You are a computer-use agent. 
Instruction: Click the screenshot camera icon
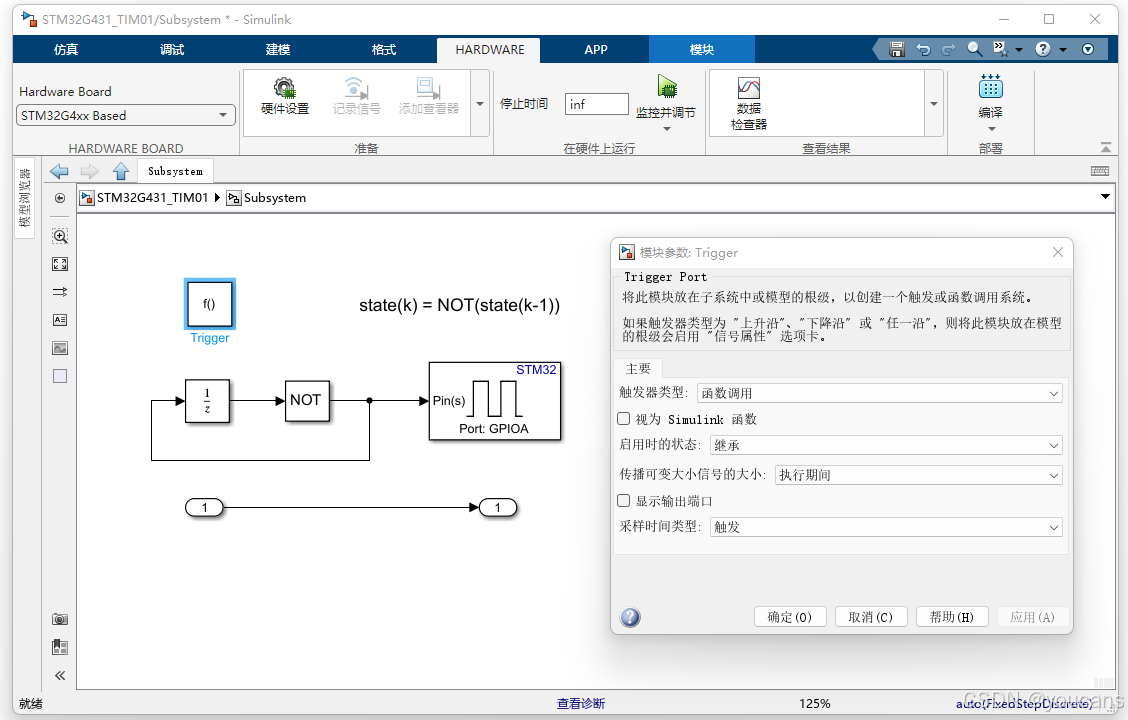(60, 619)
